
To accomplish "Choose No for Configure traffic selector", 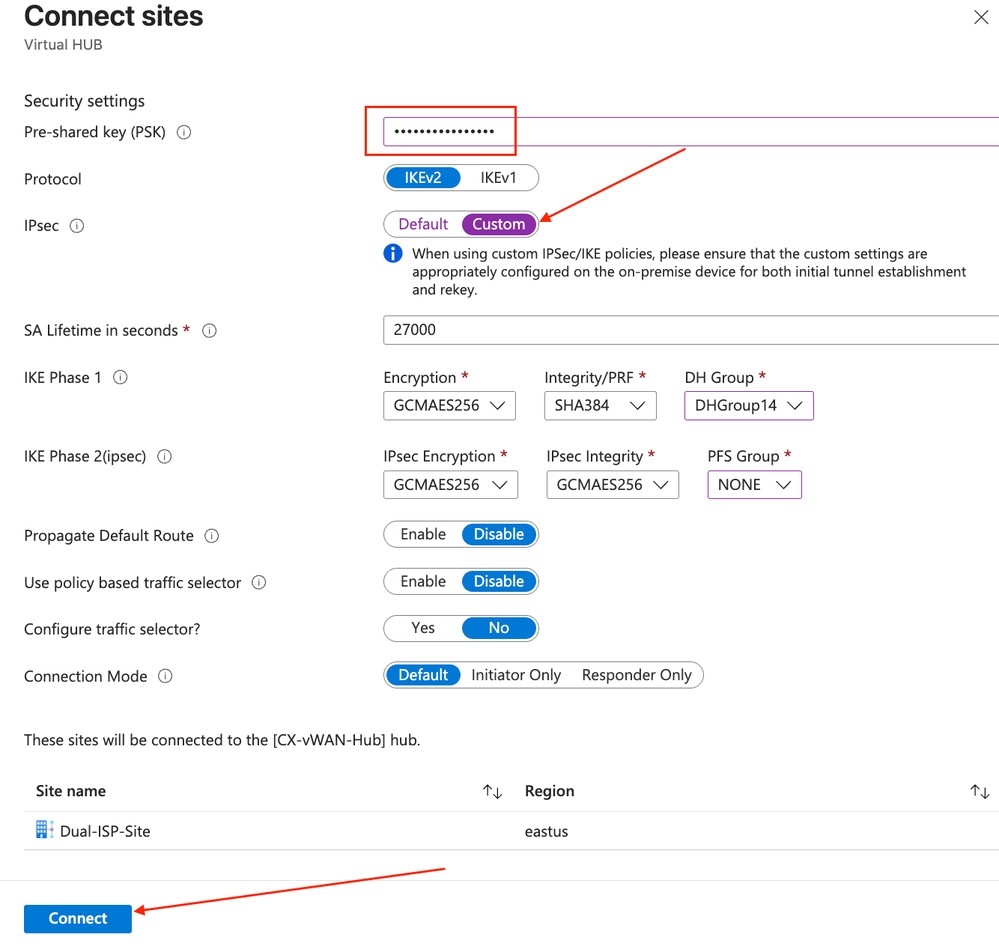I will [499, 628].
